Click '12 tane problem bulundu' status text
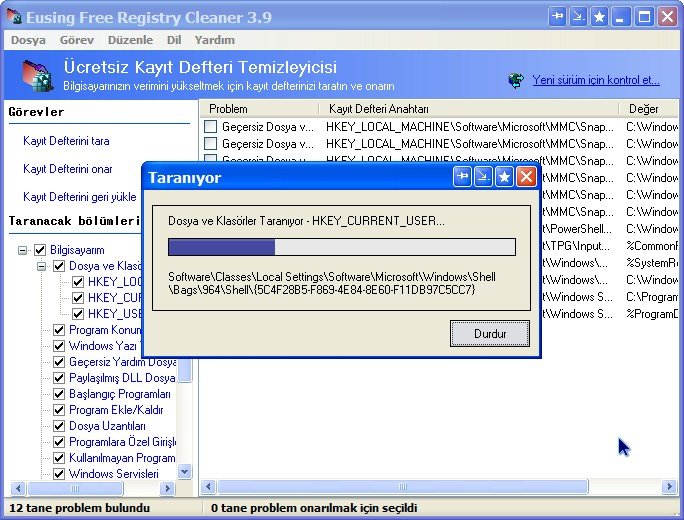 click(x=79, y=508)
